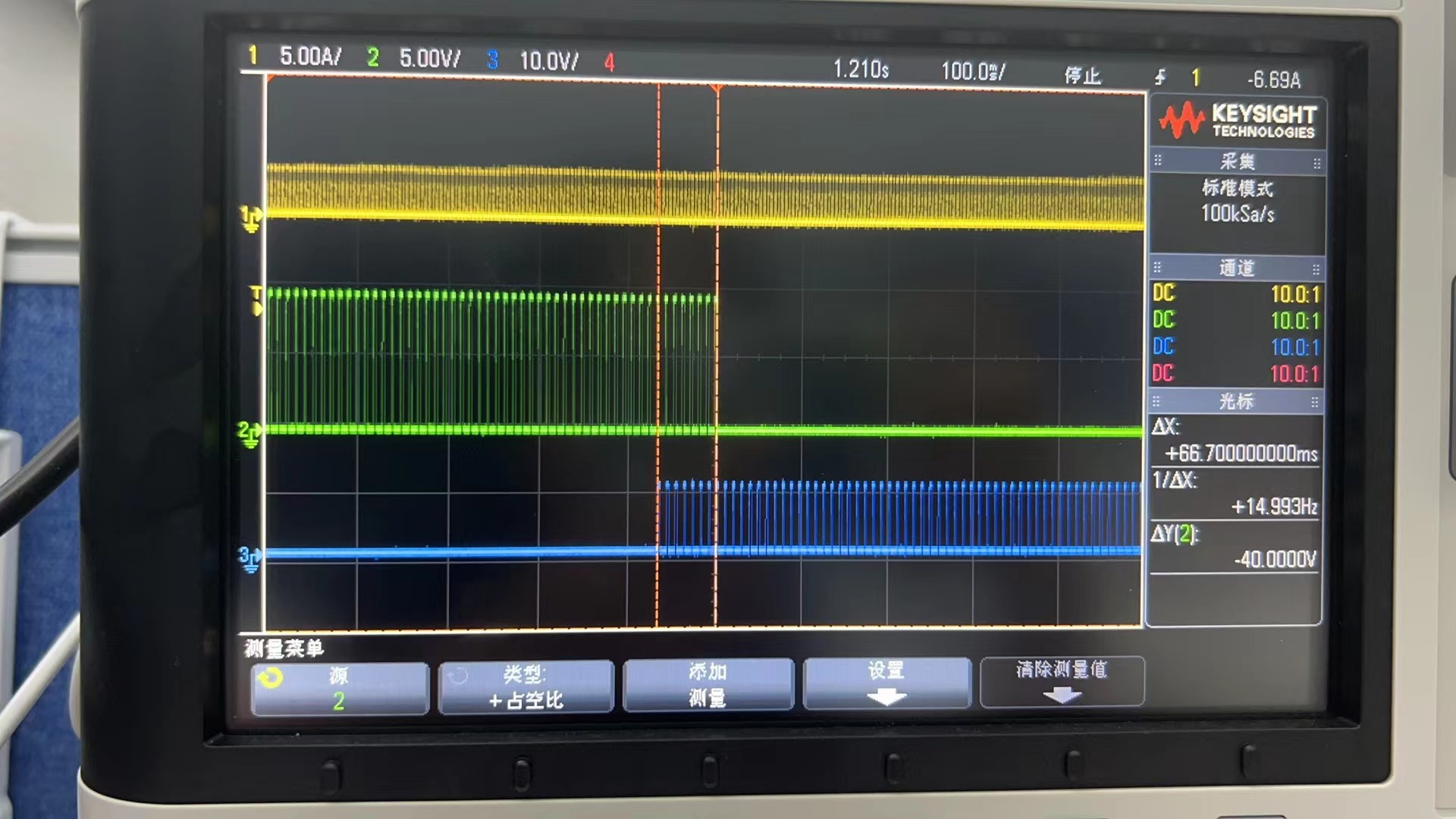The width and height of the screenshot is (1456, 819).
Task: Click the 停止 run status indicator
Action: point(1082,75)
